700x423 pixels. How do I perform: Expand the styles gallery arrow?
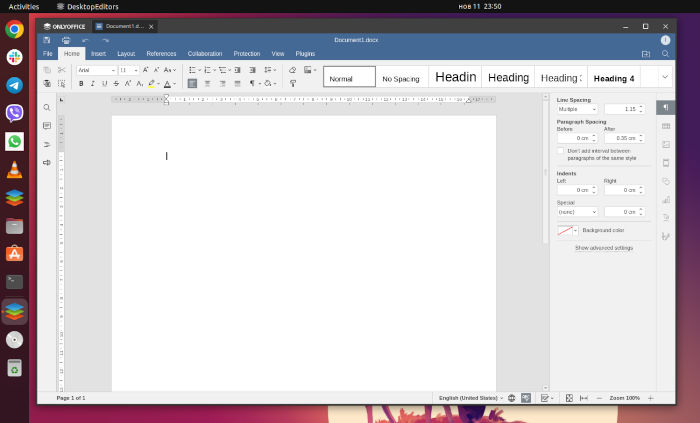[665, 77]
